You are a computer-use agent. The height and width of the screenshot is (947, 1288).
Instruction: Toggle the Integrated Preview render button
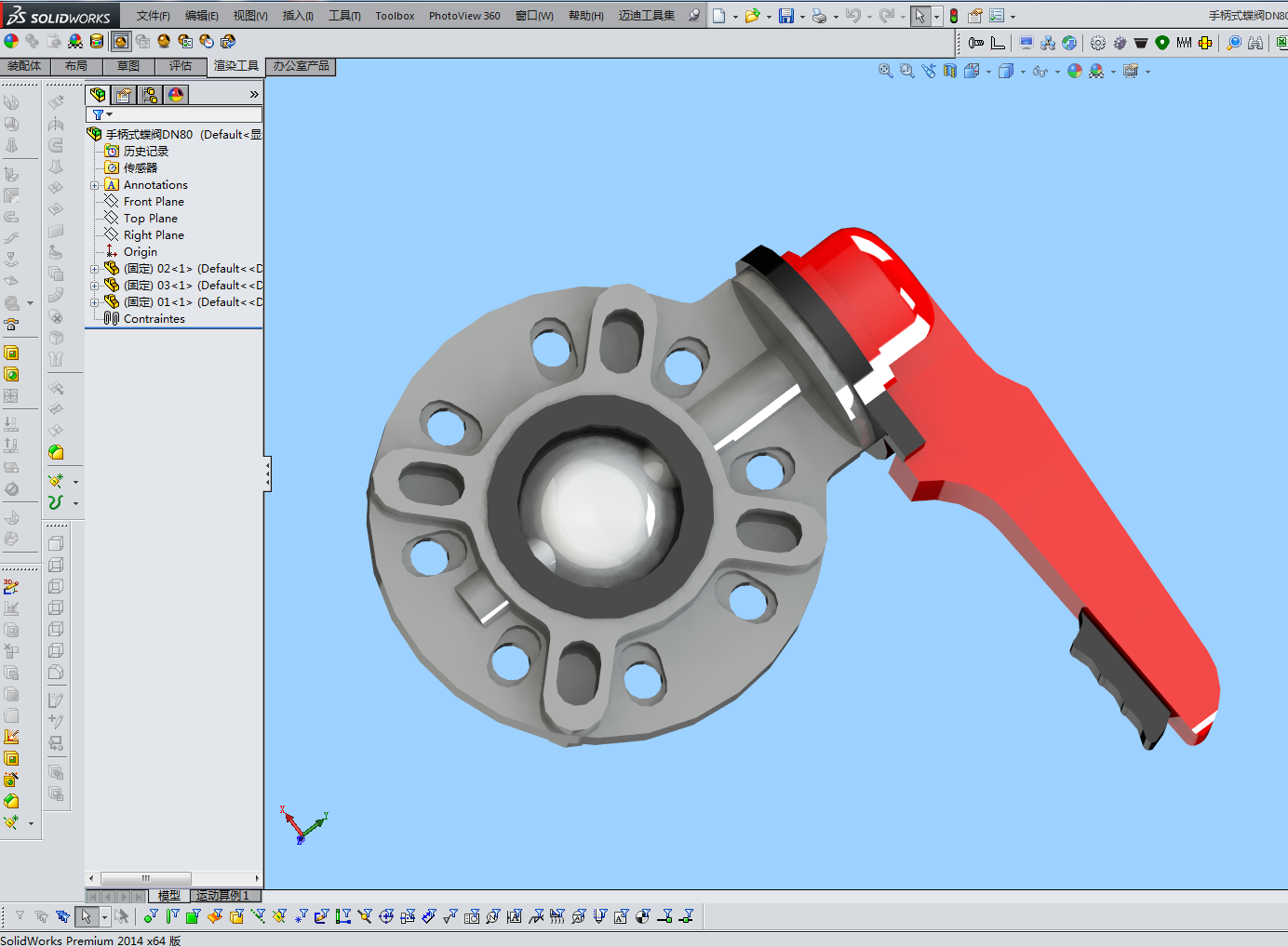coord(121,41)
